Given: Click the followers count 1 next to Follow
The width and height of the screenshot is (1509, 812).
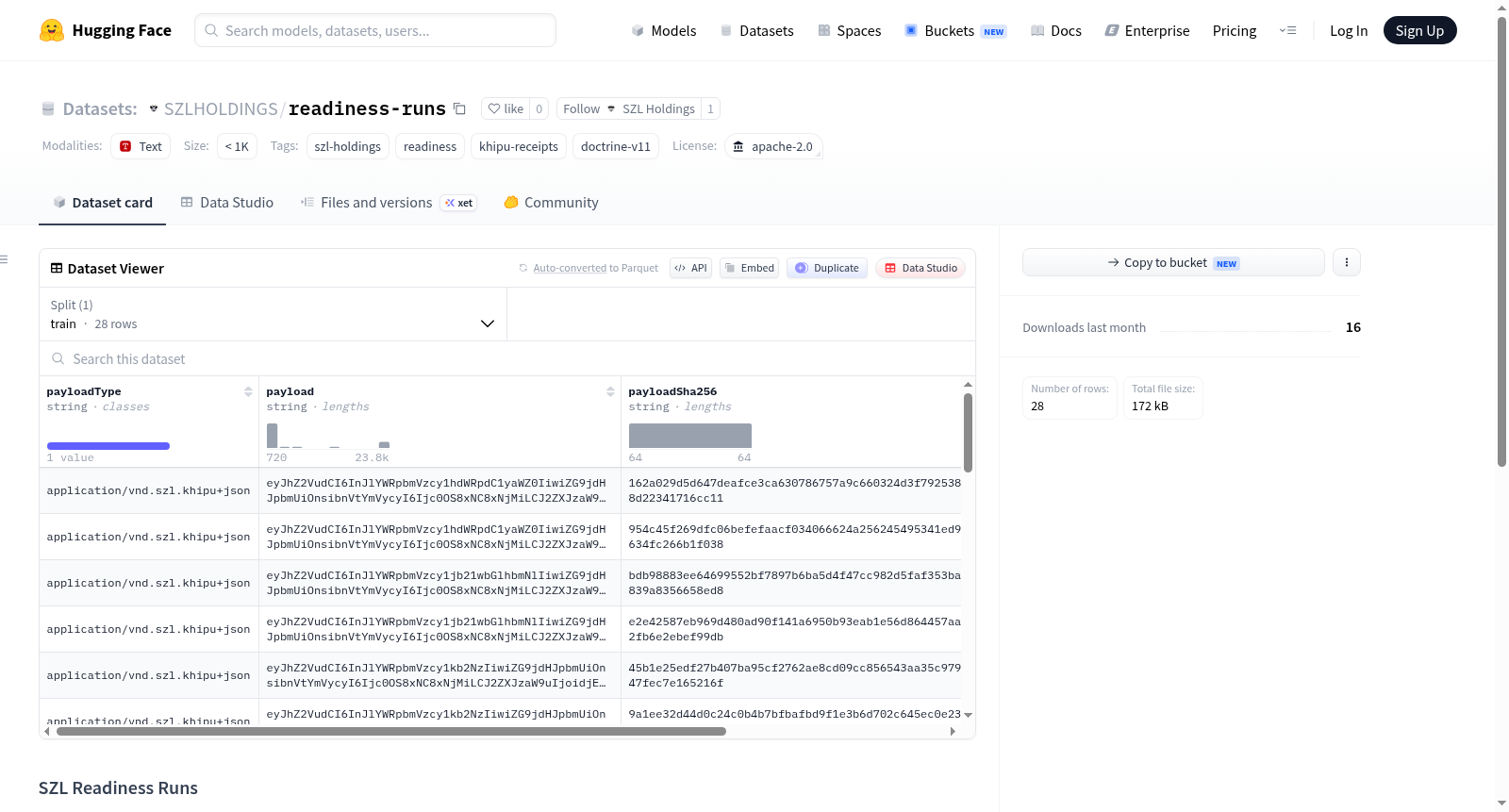Looking at the screenshot, I should (710, 108).
